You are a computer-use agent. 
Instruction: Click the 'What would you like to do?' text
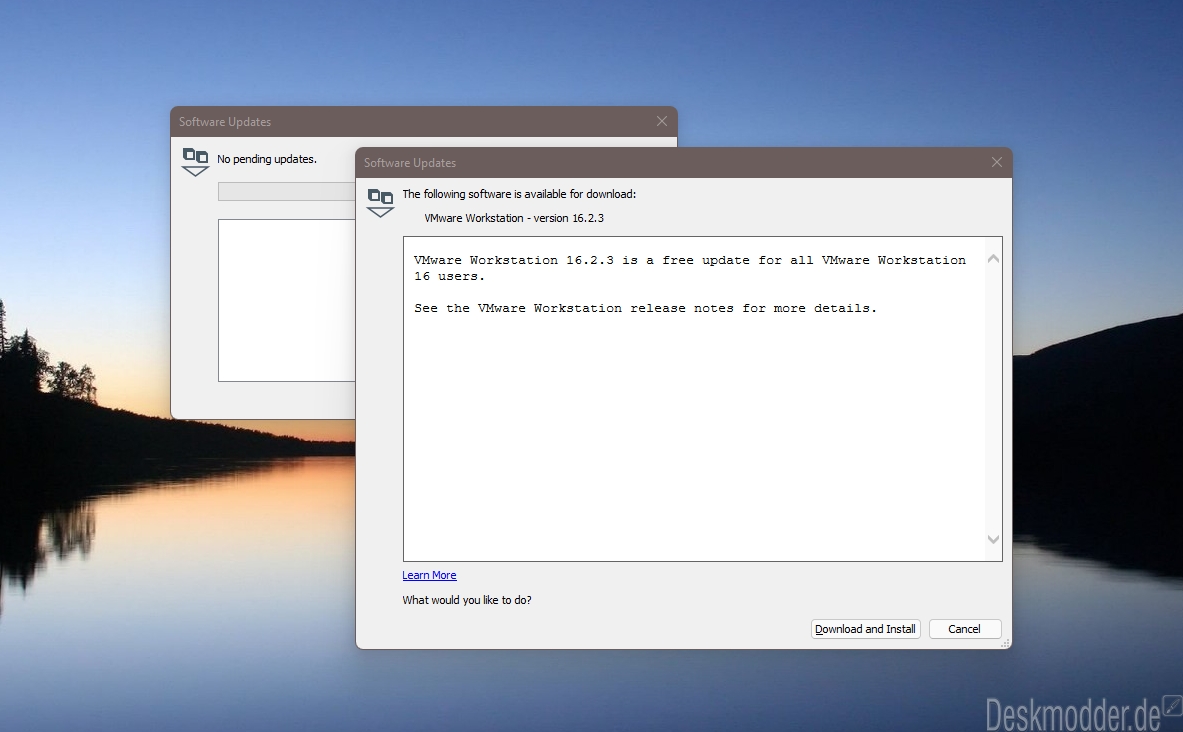[x=467, y=600]
